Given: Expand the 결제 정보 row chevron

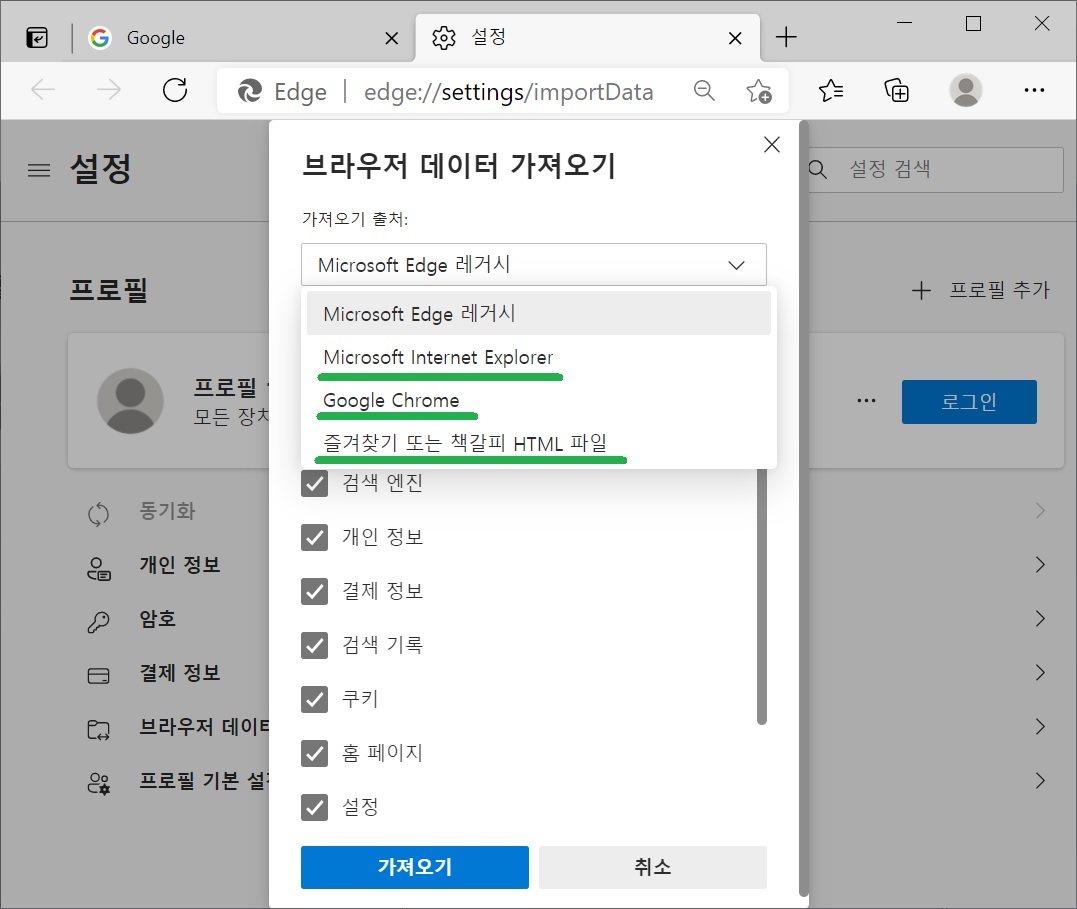Looking at the screenshot, I should click(x=1041, y=673).
